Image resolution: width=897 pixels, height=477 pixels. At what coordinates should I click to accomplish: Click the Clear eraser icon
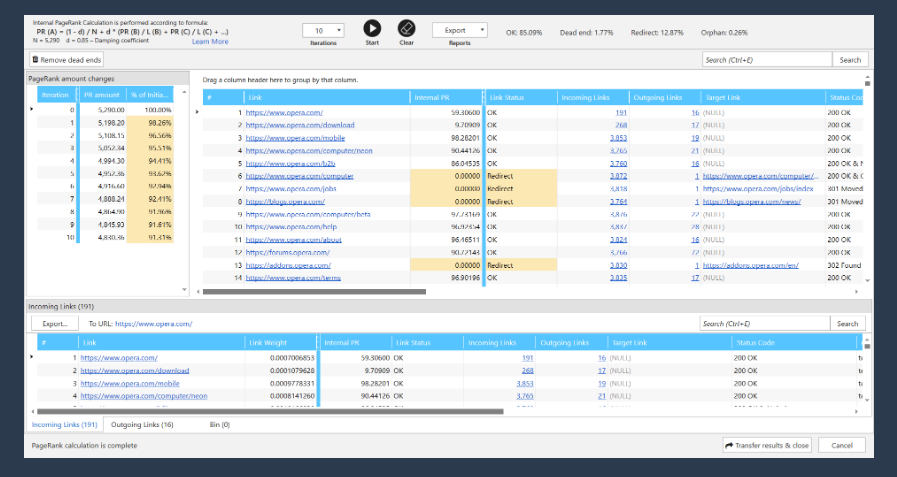(x=406, y=28)
